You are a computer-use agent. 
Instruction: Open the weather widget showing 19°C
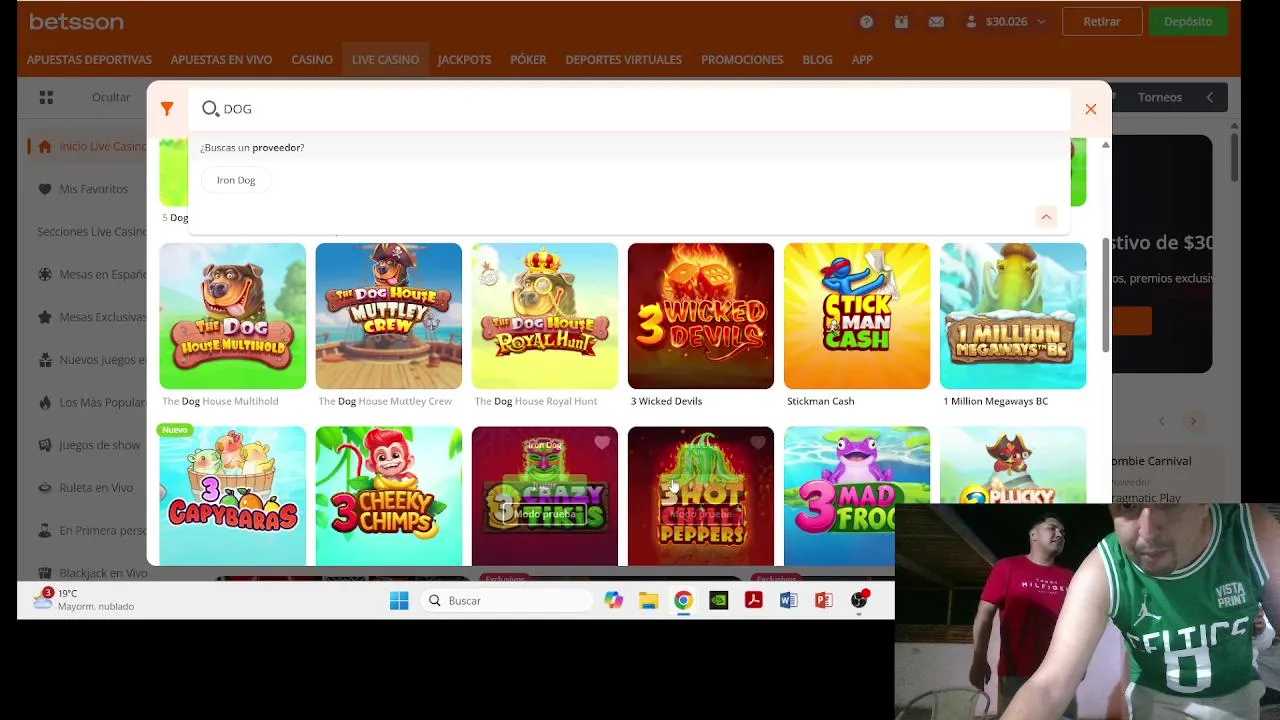tap(84, 600)
